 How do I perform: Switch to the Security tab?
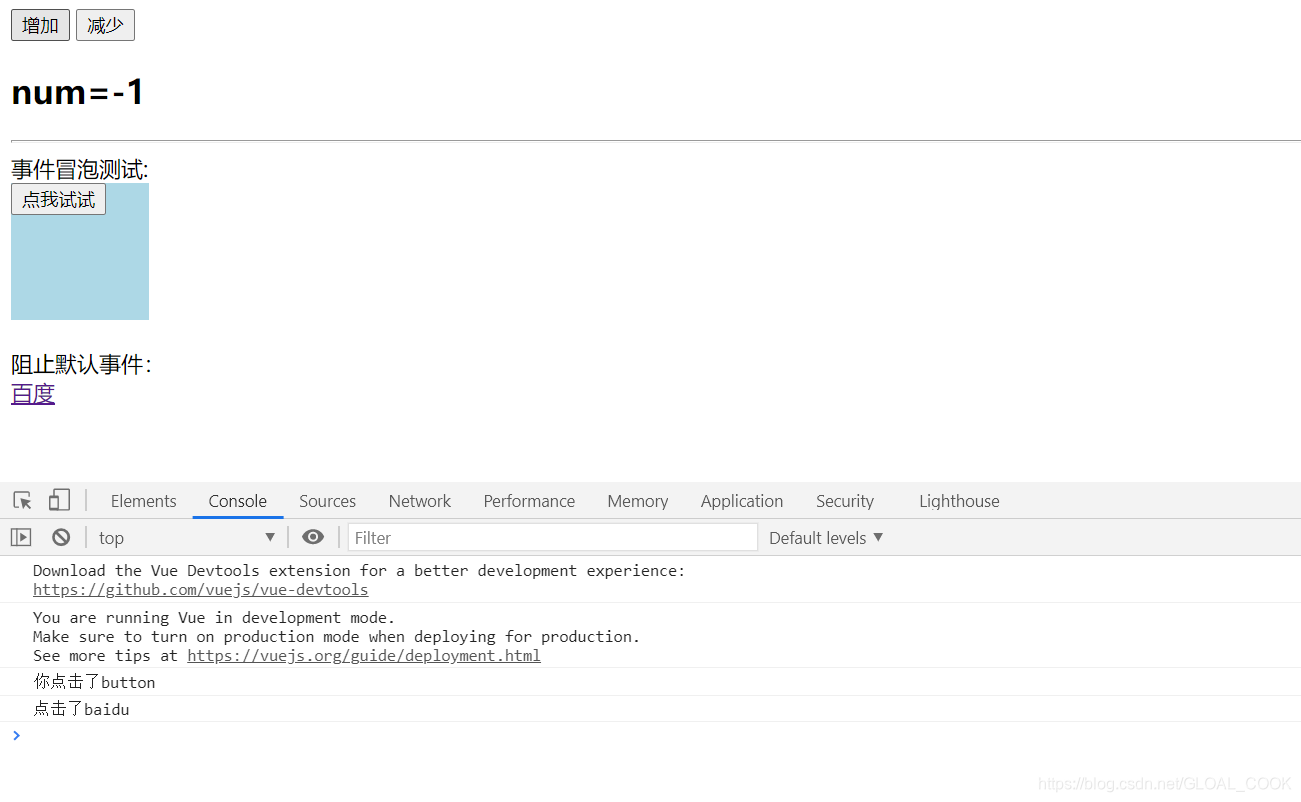click(x=844, y=501)
